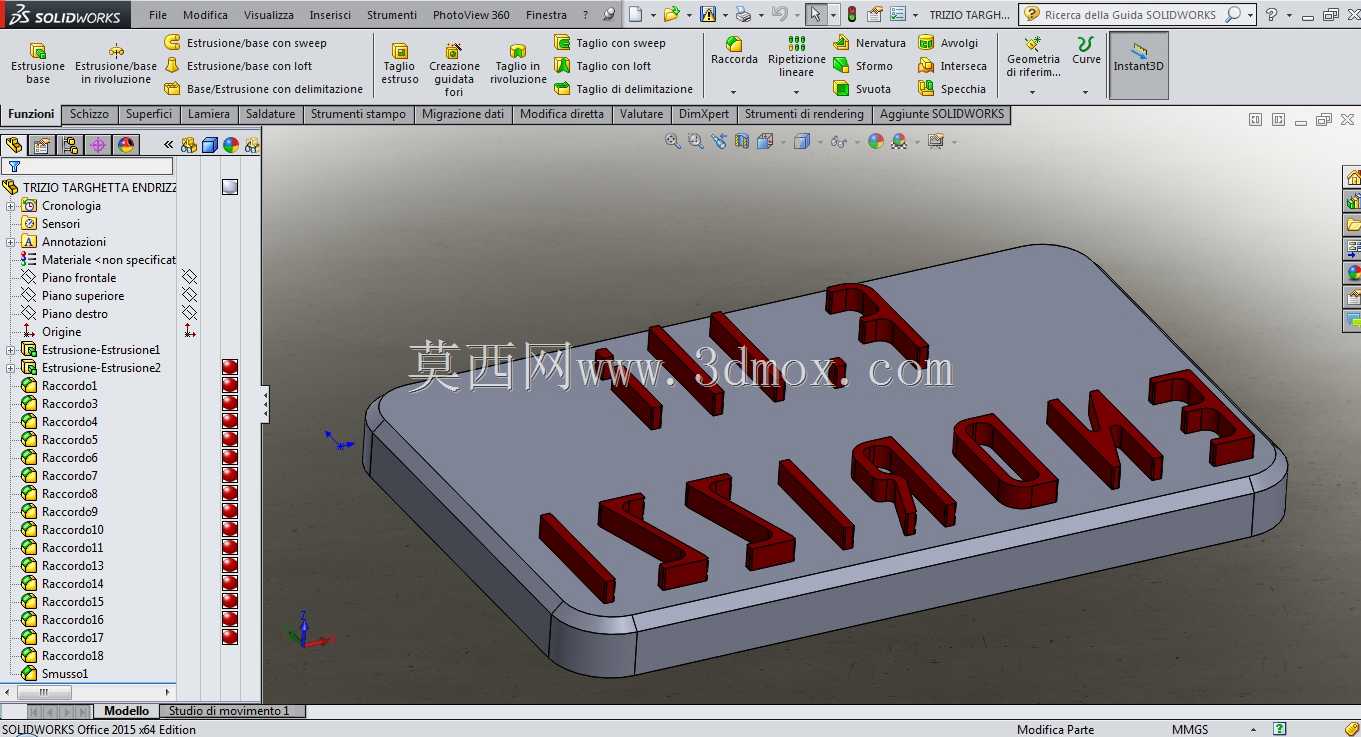Switch to the ConfigurationManager panel tab
Viewport: 1361px width, 737px height.
(70, 145)
